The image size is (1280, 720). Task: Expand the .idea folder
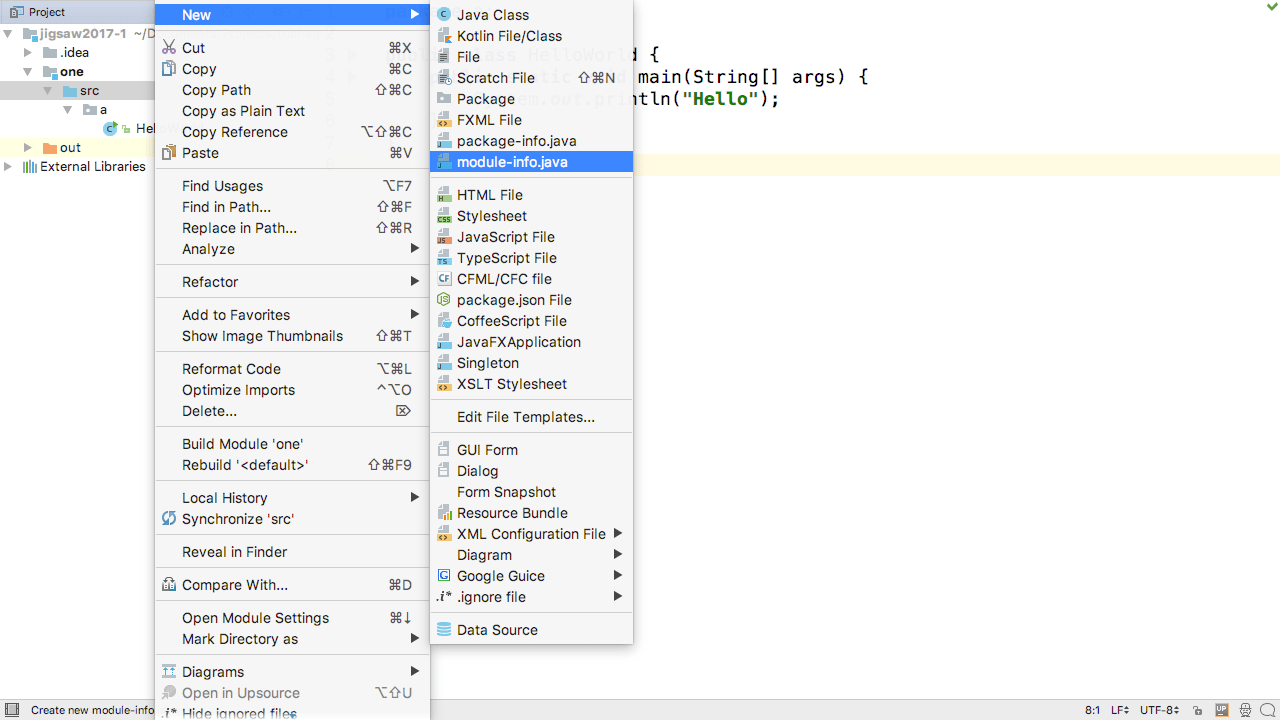tap(28, 52)
